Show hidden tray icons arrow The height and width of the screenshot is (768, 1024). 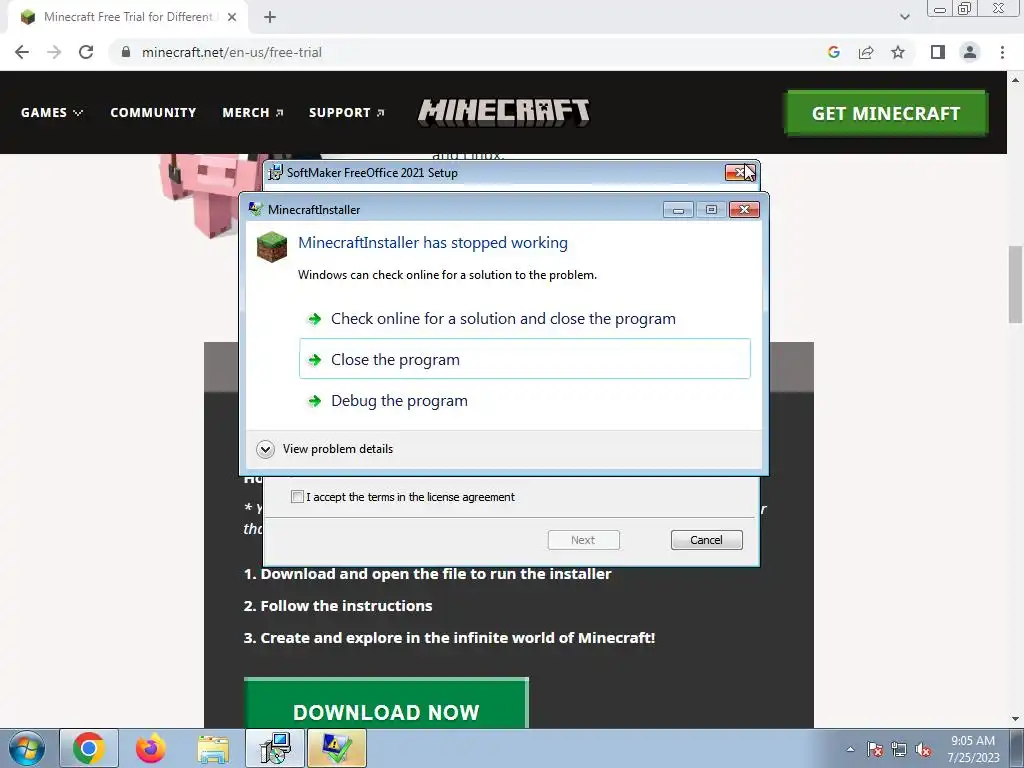[x=850, y=749]
